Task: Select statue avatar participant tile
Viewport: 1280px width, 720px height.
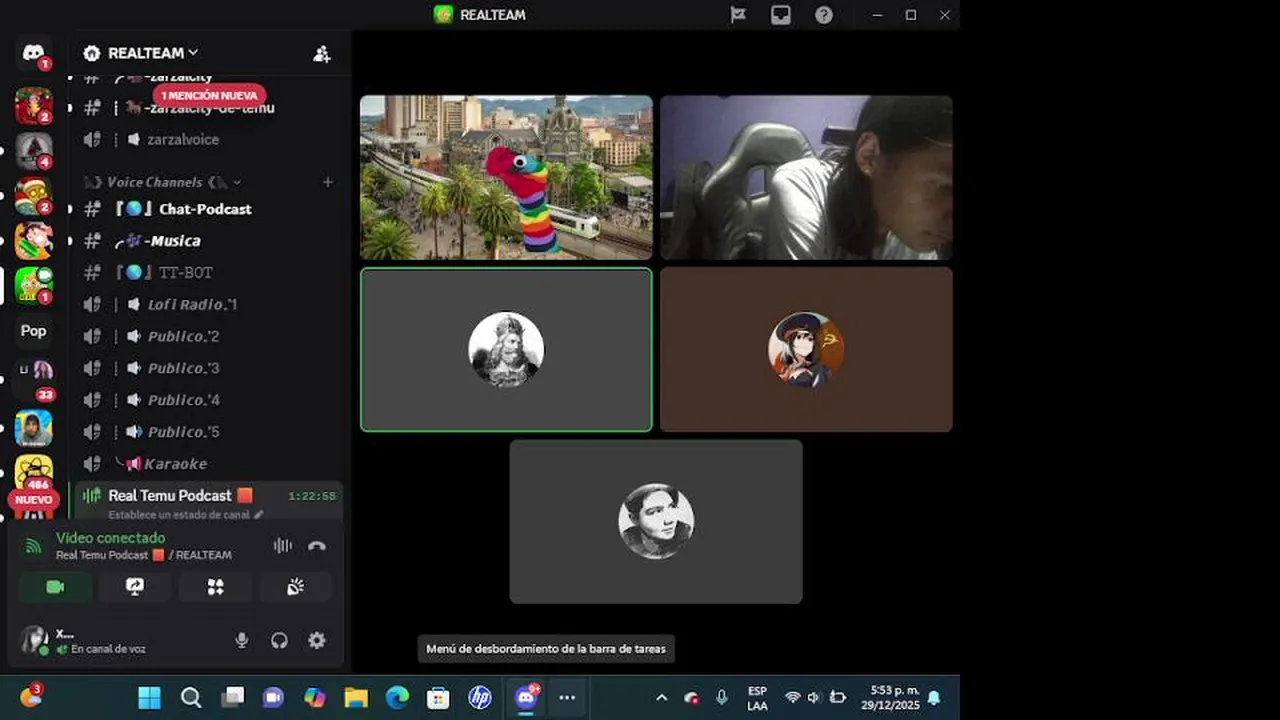Action: pos(506,350)
